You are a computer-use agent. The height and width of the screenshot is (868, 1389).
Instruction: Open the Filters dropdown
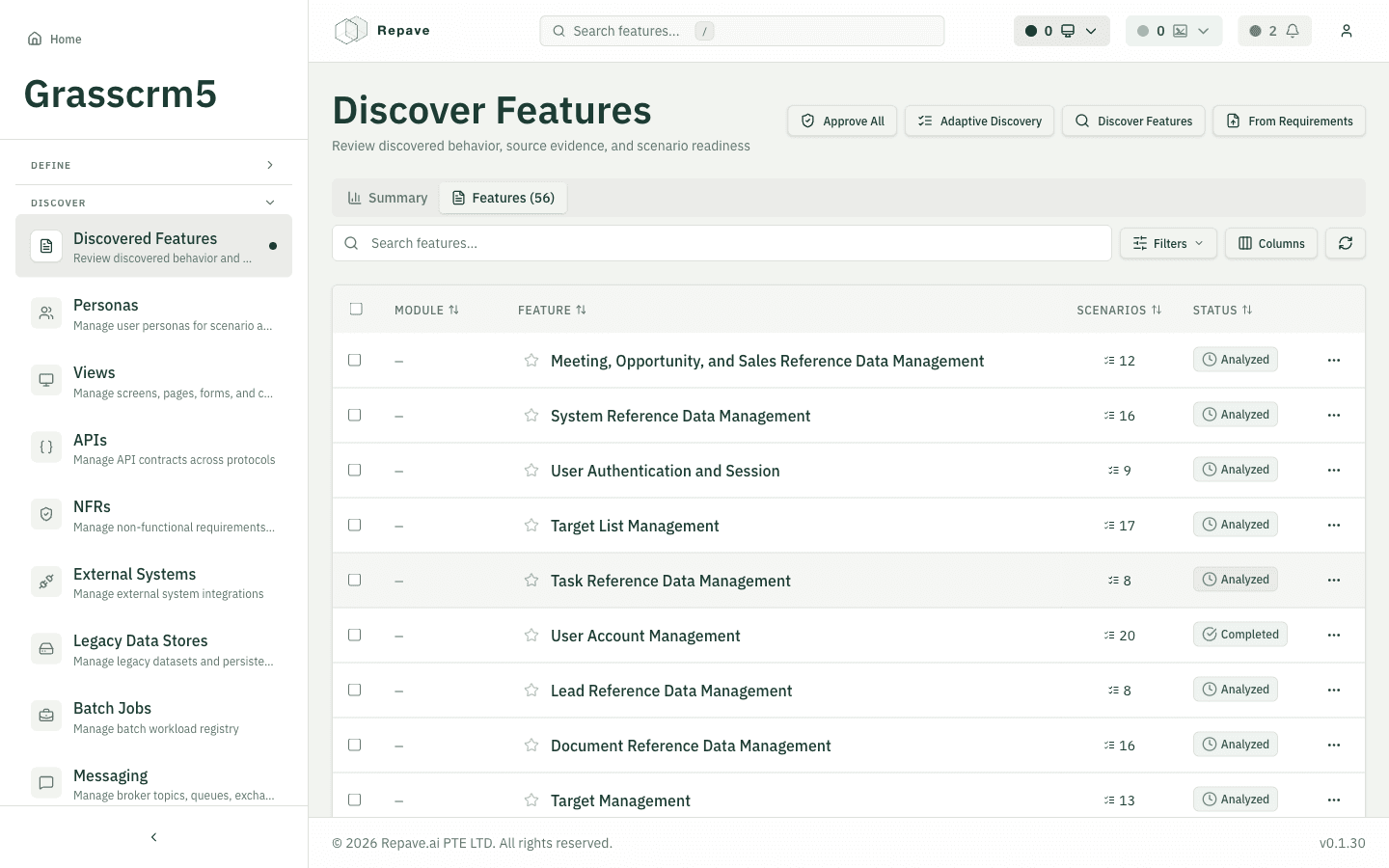(x=1168, y=243)
